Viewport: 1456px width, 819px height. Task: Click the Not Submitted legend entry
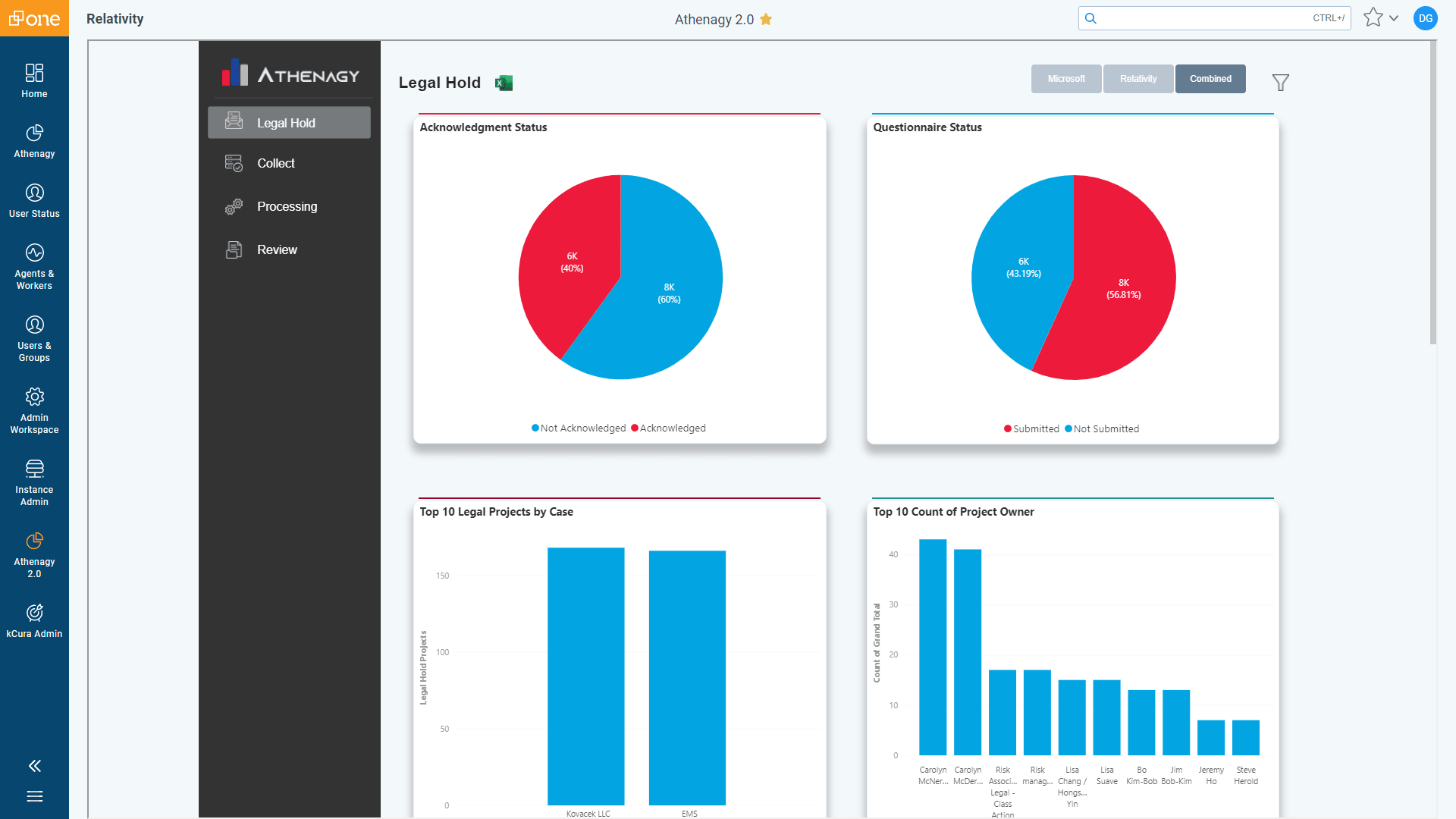click(1102, 429)
